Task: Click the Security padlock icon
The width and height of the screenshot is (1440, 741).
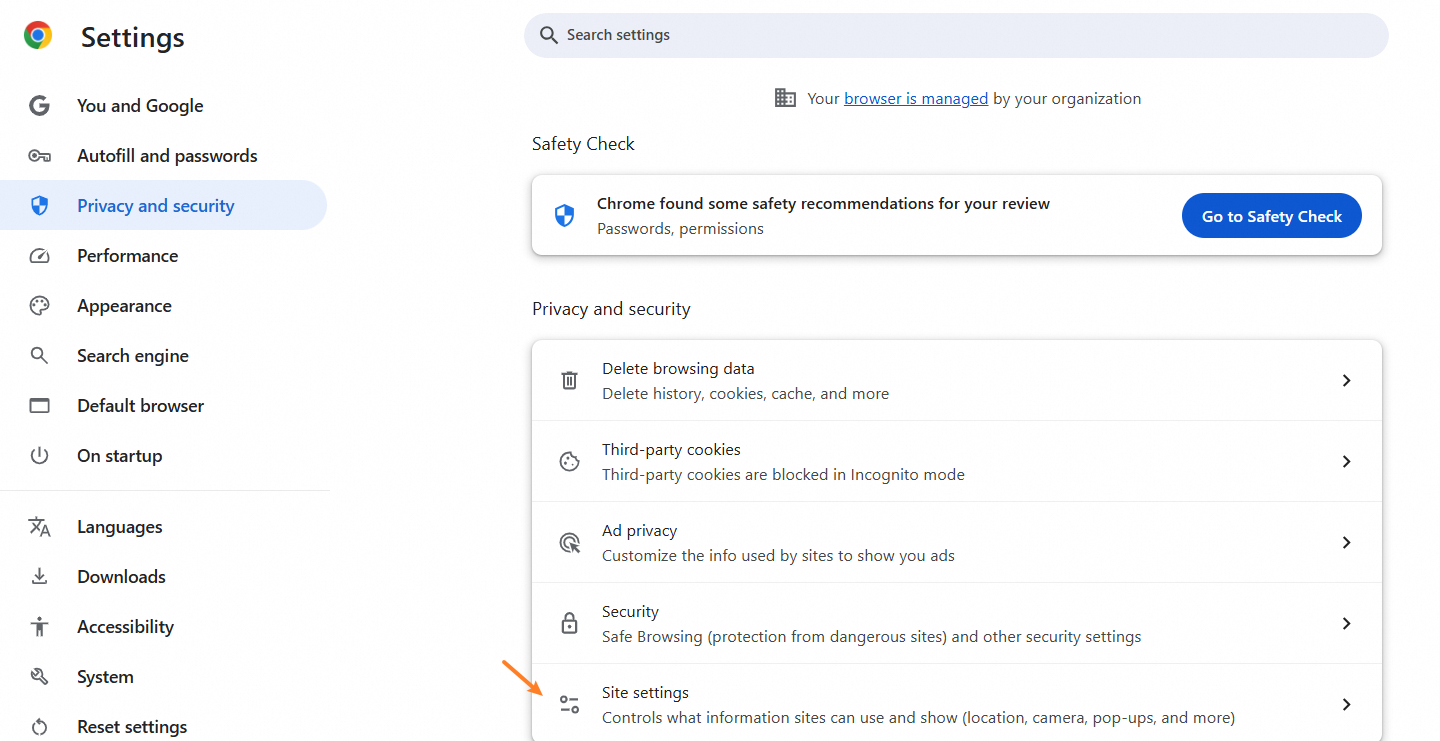Action: click(x=569, y=624)
